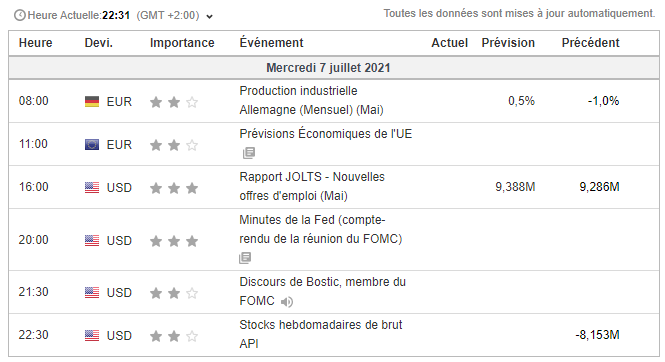Click the EU flag in the 11:00 row
The image size is (665, 362).
[x=92, y=145]
